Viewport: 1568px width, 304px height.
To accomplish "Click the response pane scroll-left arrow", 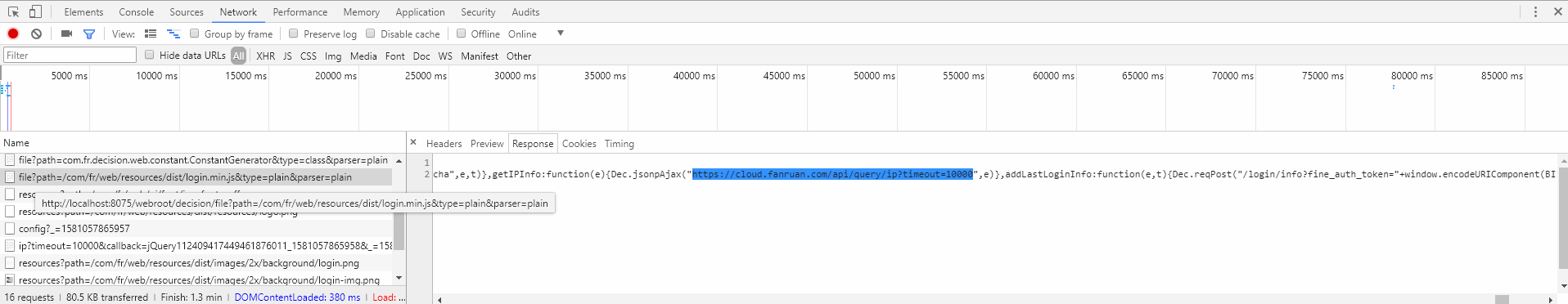I will click(439, 299).
